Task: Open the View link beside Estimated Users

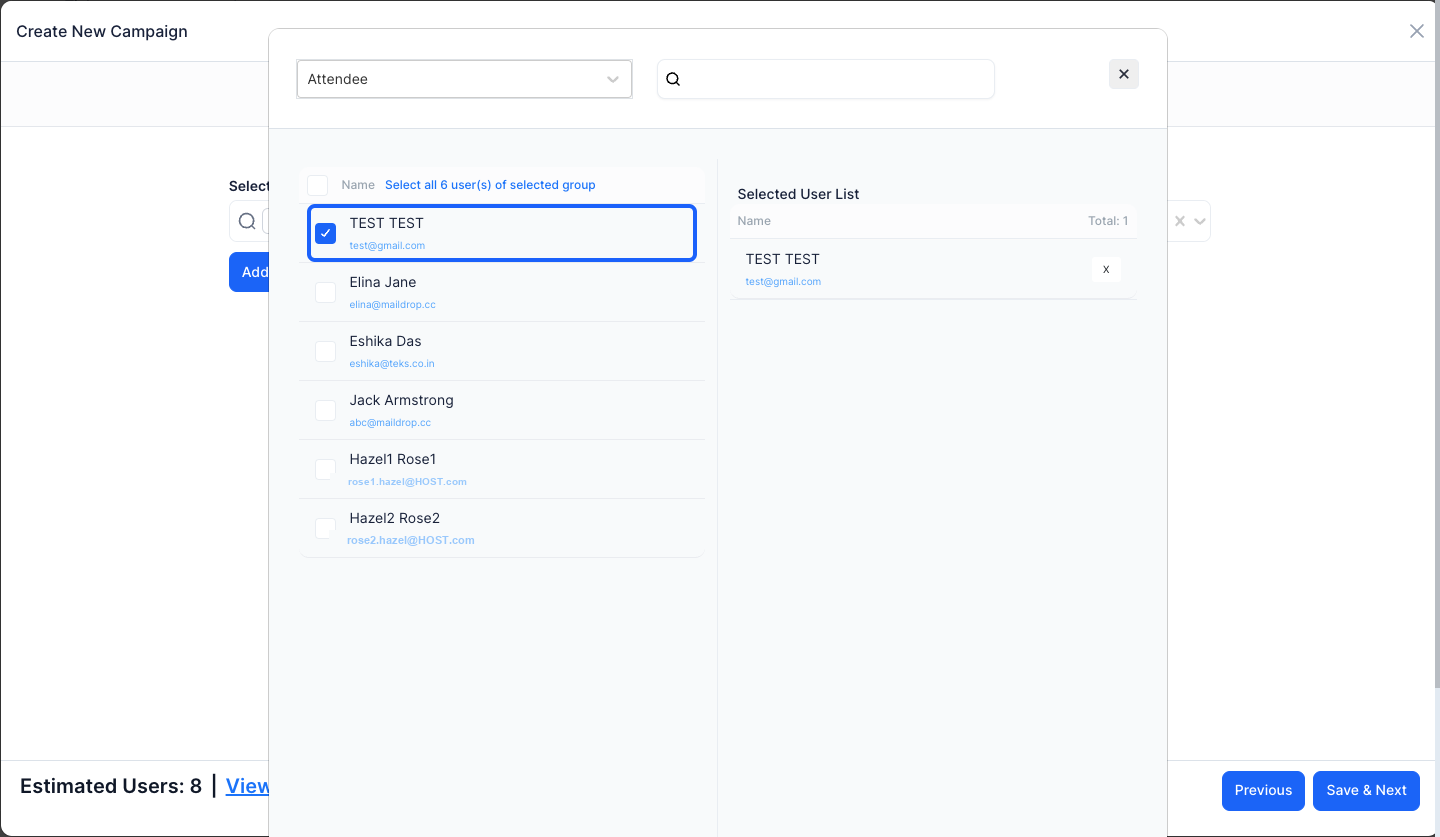Action: pos(247,786)
